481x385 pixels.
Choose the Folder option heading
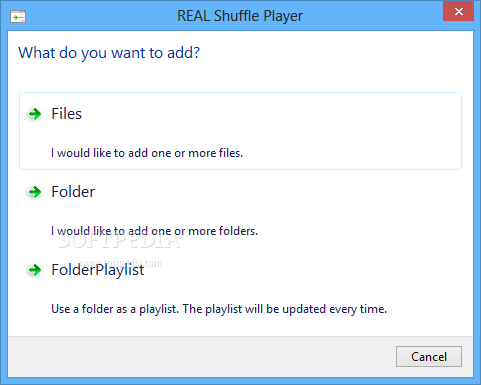pos(73,192)
